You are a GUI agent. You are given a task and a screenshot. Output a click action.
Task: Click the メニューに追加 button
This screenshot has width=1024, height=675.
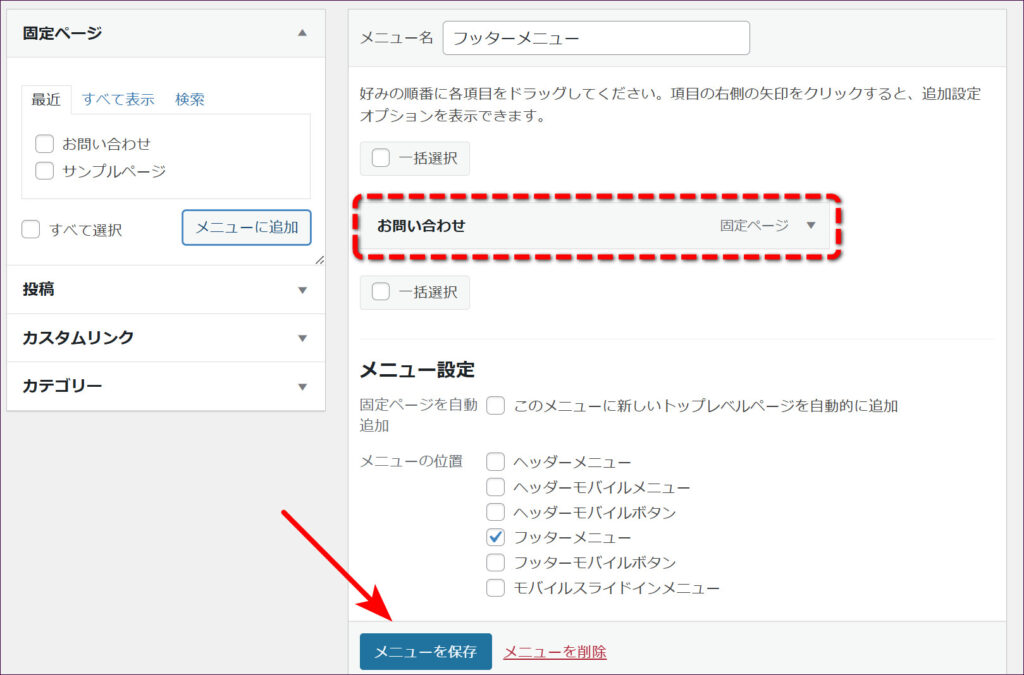(x=246, y=227)
